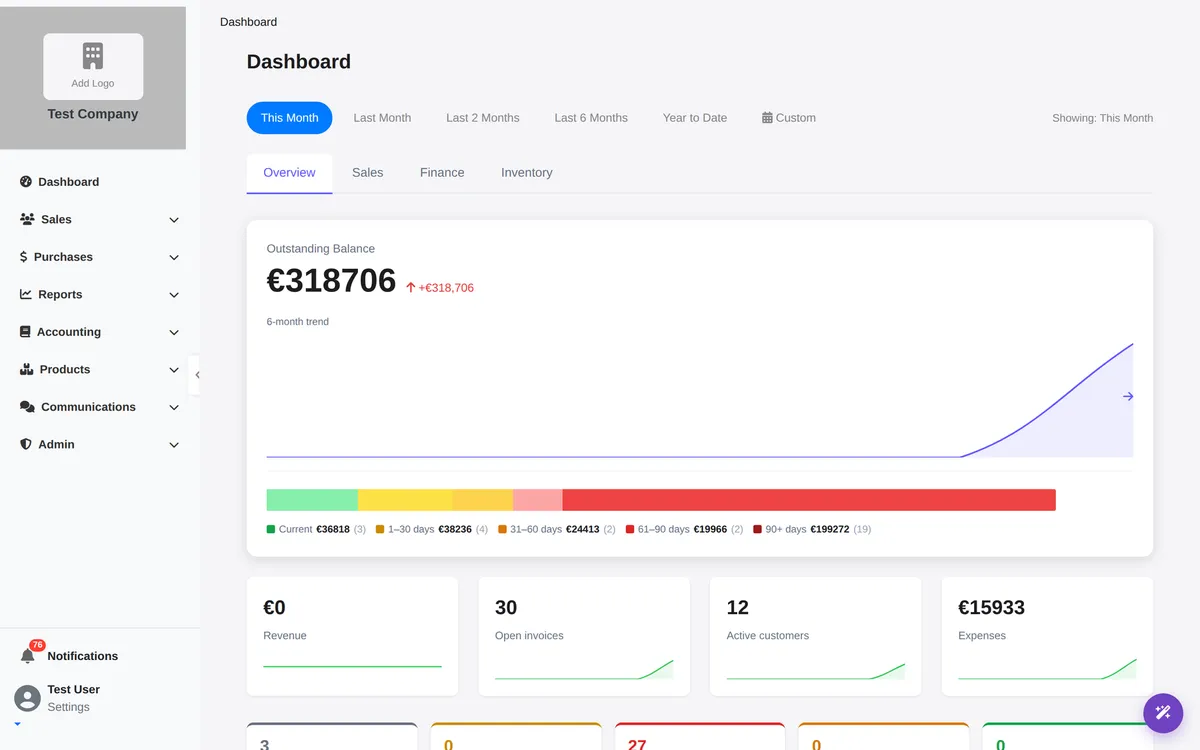Click the Open invoices card showing 30
Screen dimensions: 1200x750
[x=584, y=636]
